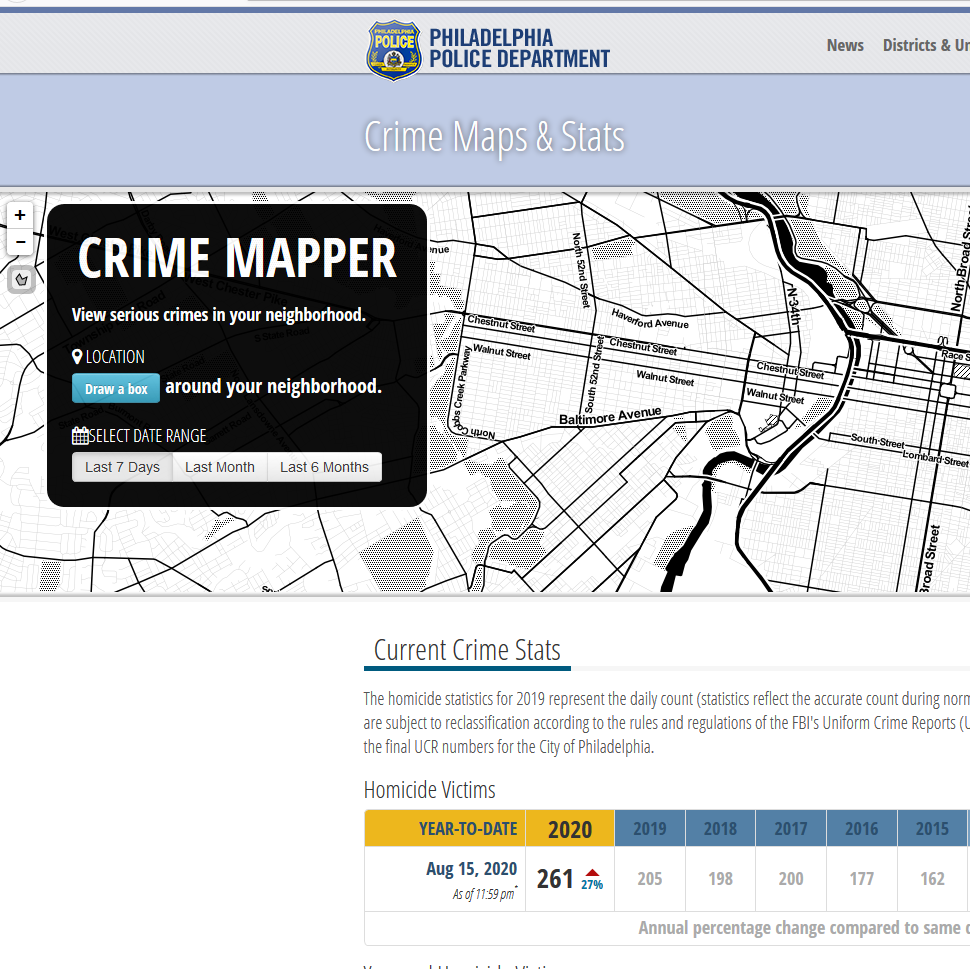Screen dimensions: 970x969
Task: Select the 2019 year column header
Action: point(650,829)
